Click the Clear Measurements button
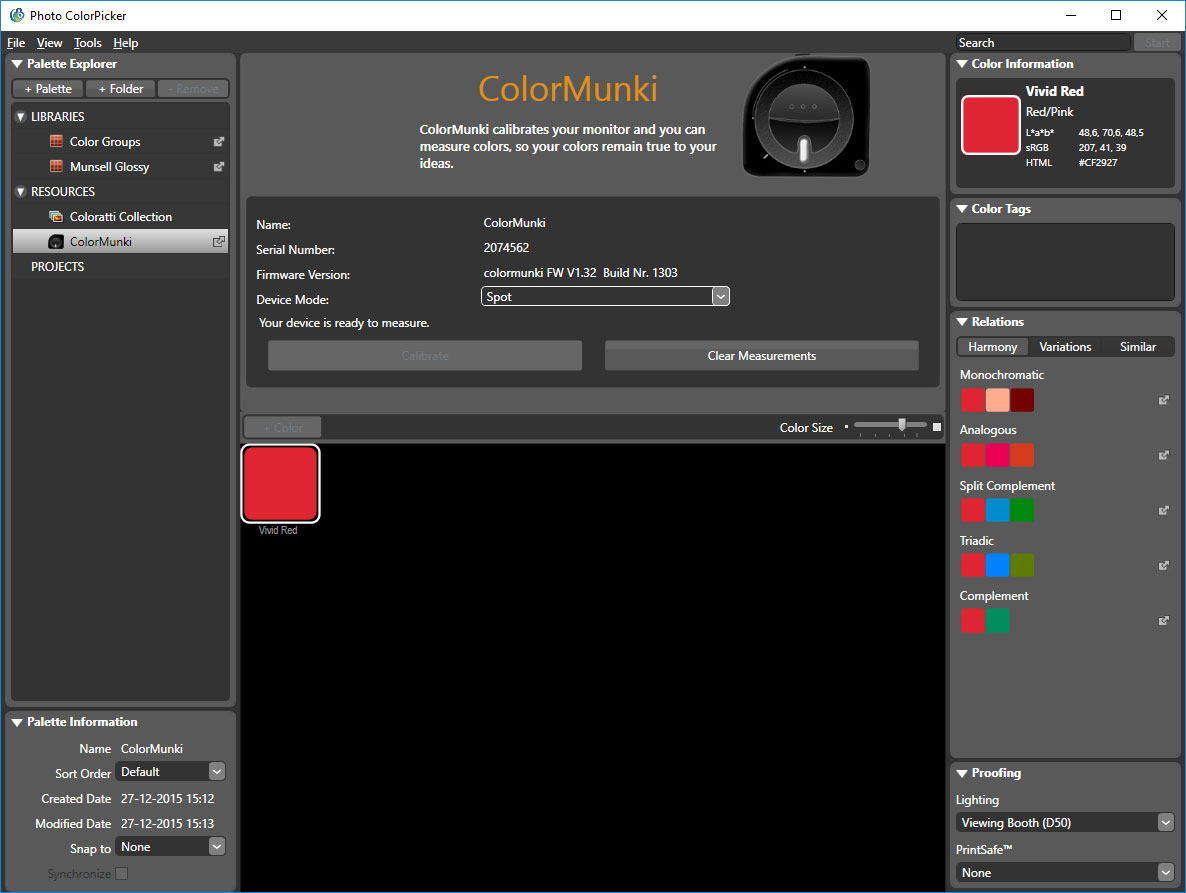The height and width of the screenshot is (893, 1186). 762,355
